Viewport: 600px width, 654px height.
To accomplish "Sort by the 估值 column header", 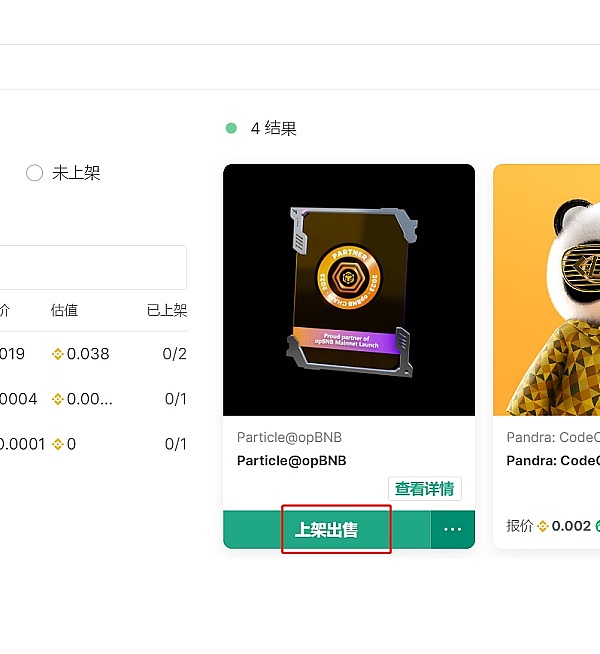I will (x=64, y=310).
